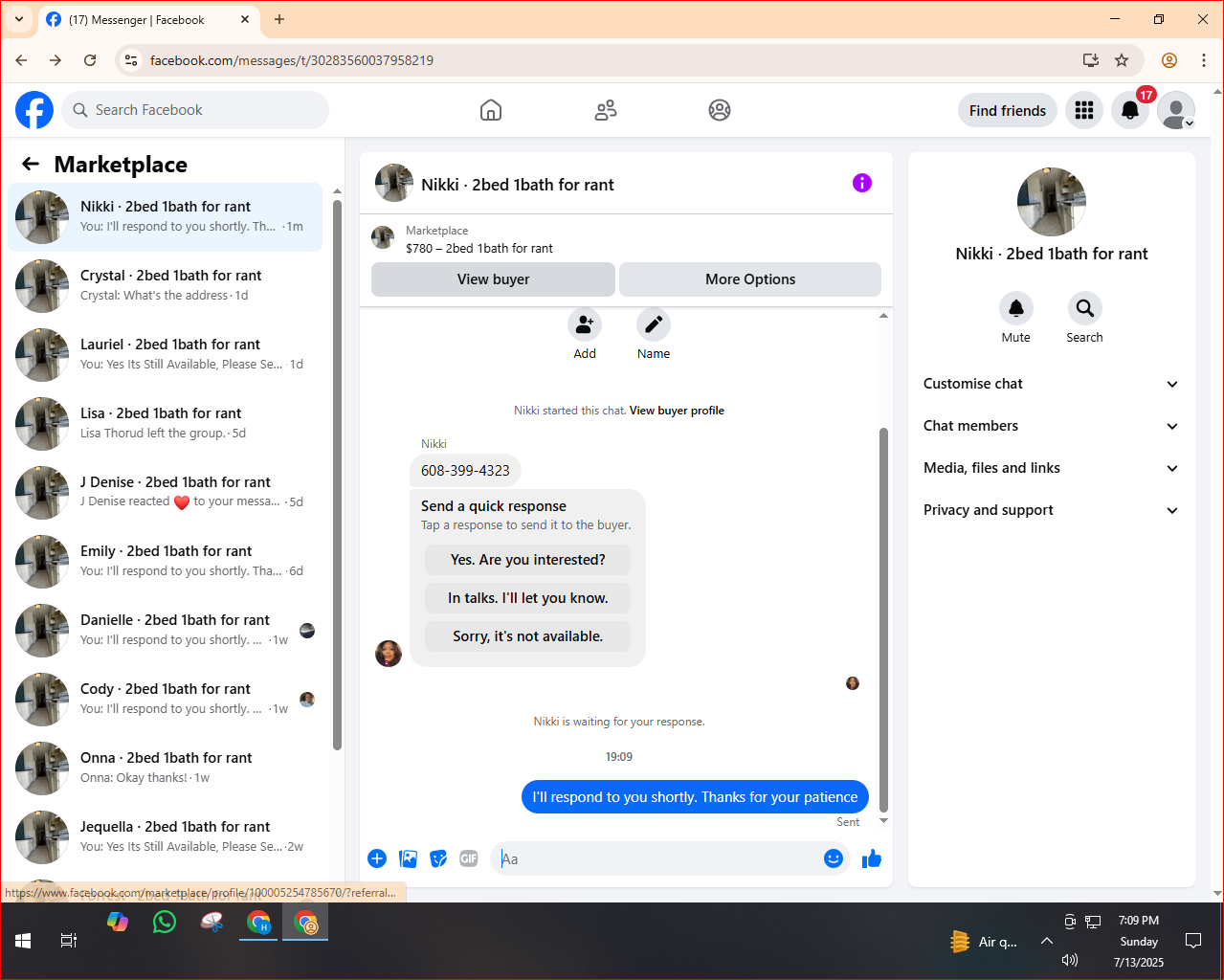Bookmark this page with star icon
1224x980 pixels.
coord(1122,60)
